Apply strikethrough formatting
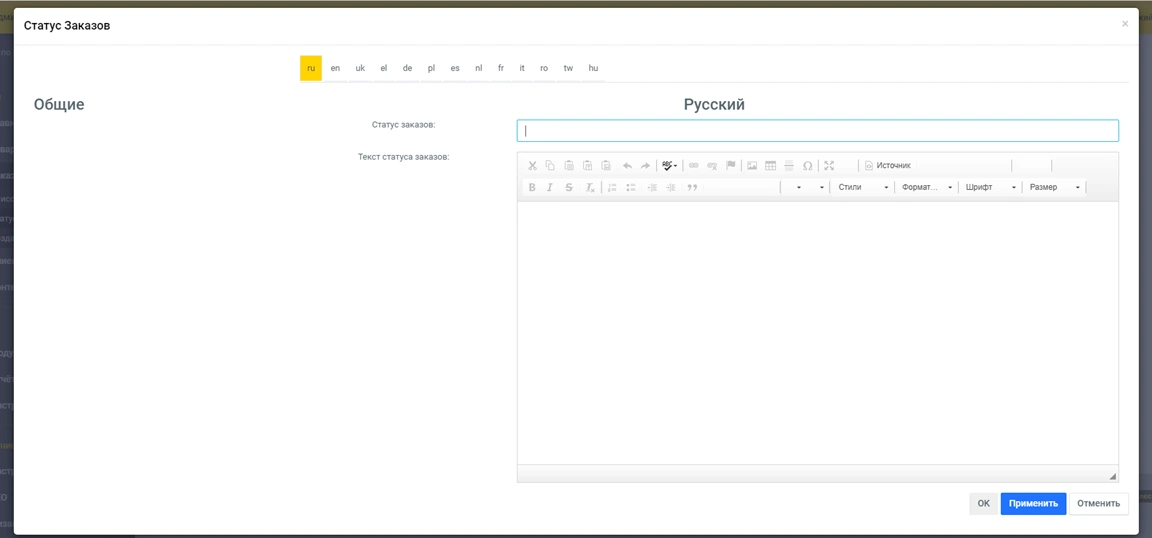The width and height of the screenshot is (1152, 538). tap(569, 187)
